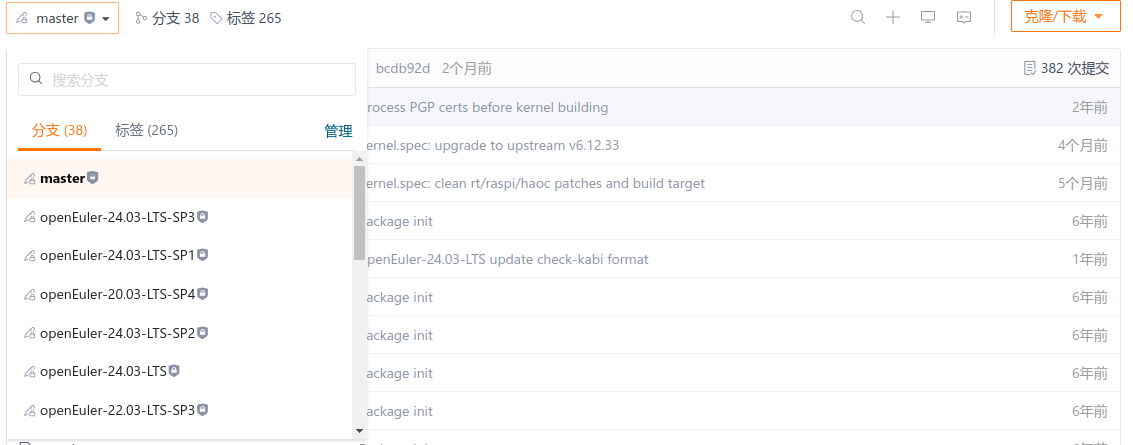1133x445 pixels.
Task: Click the commits document icon near 382
Action: (x=1030, y=68)
